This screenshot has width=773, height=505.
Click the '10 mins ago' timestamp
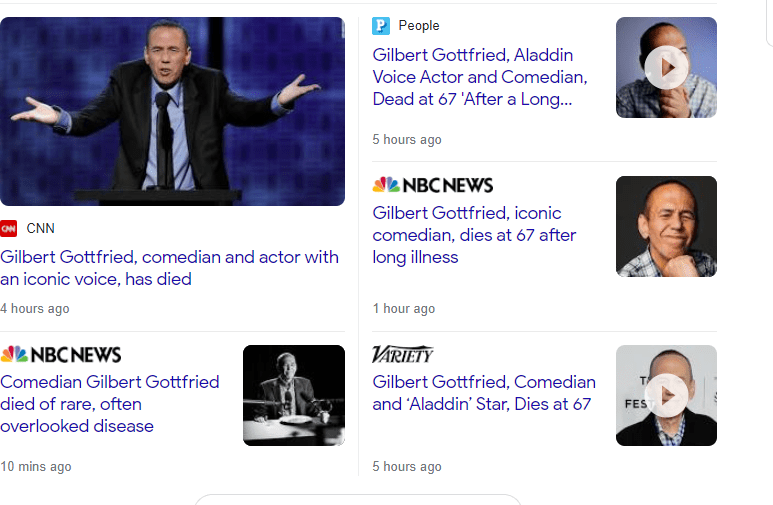[x=36, y=466]
